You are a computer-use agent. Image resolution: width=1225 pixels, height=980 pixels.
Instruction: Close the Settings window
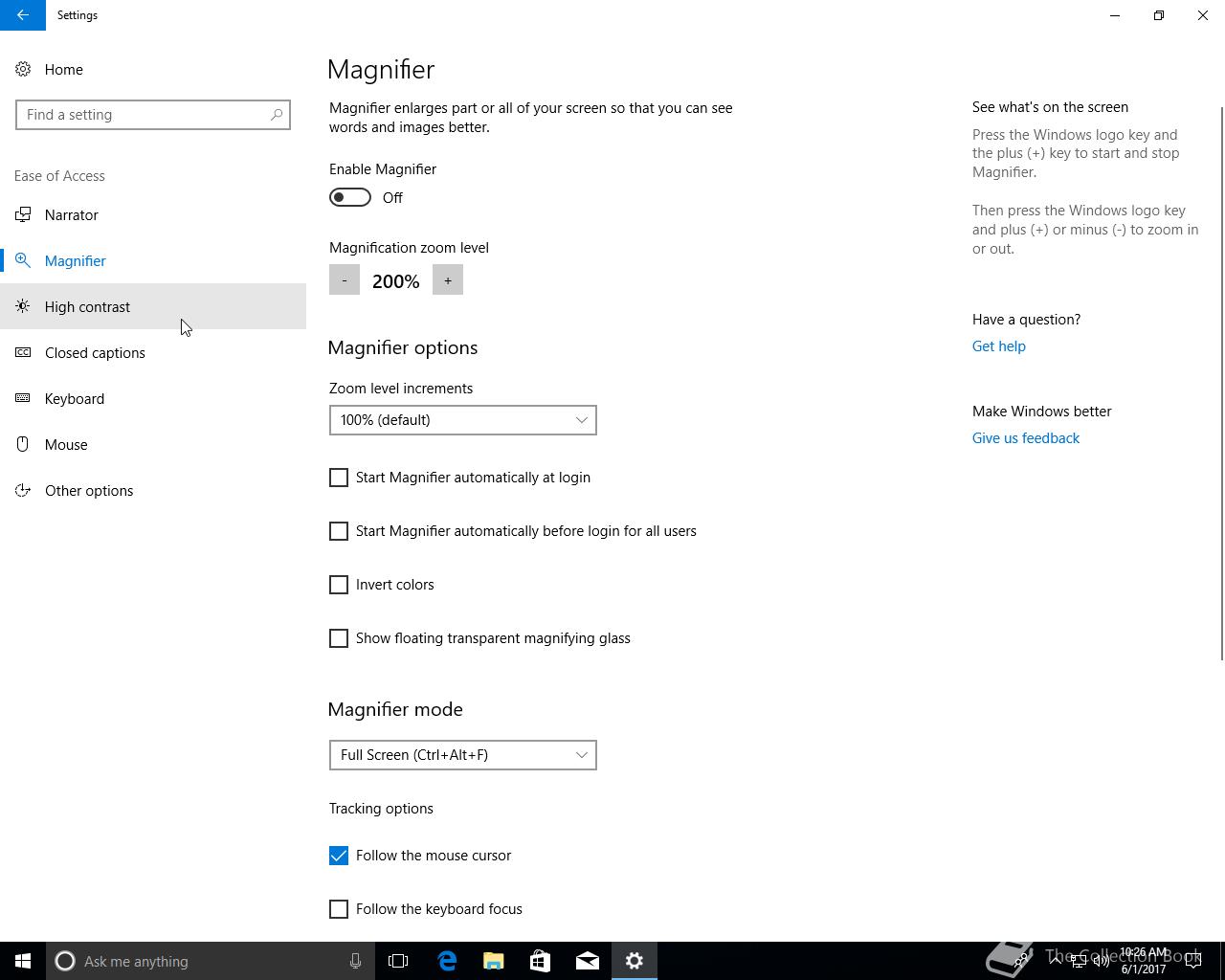tap(1203, 15)
